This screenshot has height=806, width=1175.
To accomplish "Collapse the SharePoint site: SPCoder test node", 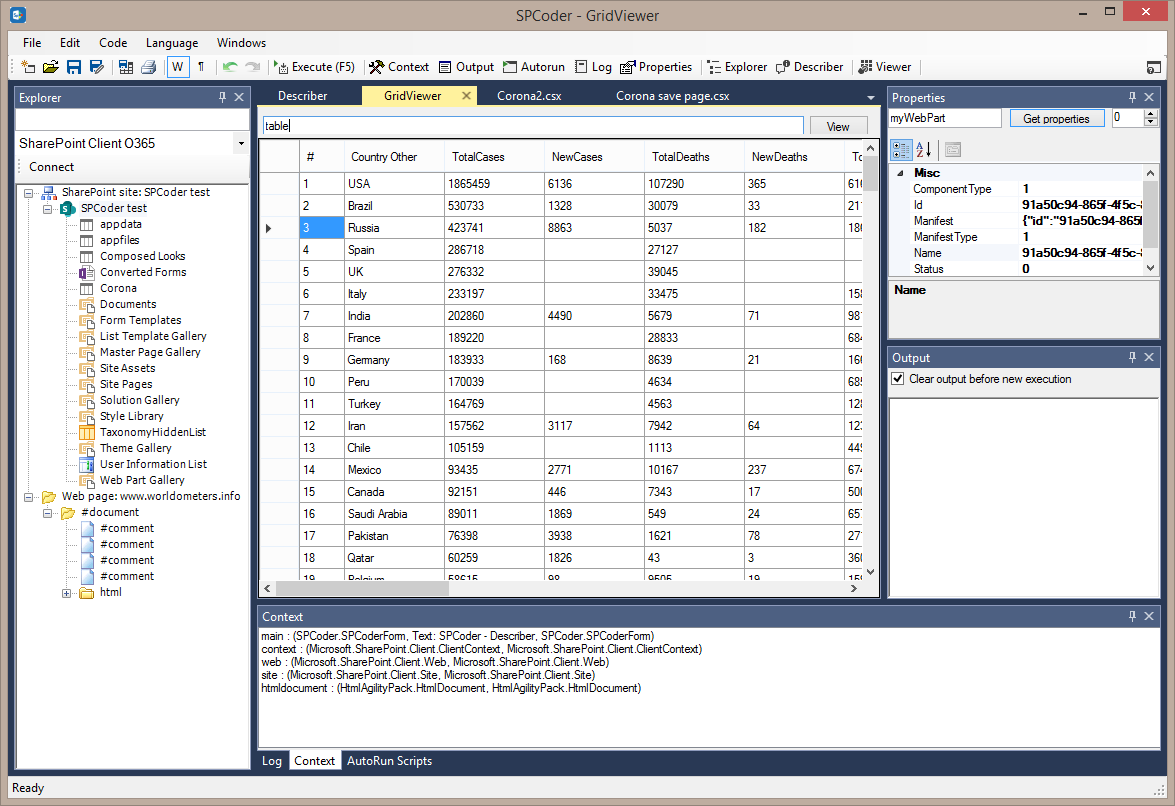I will (28, 193).
